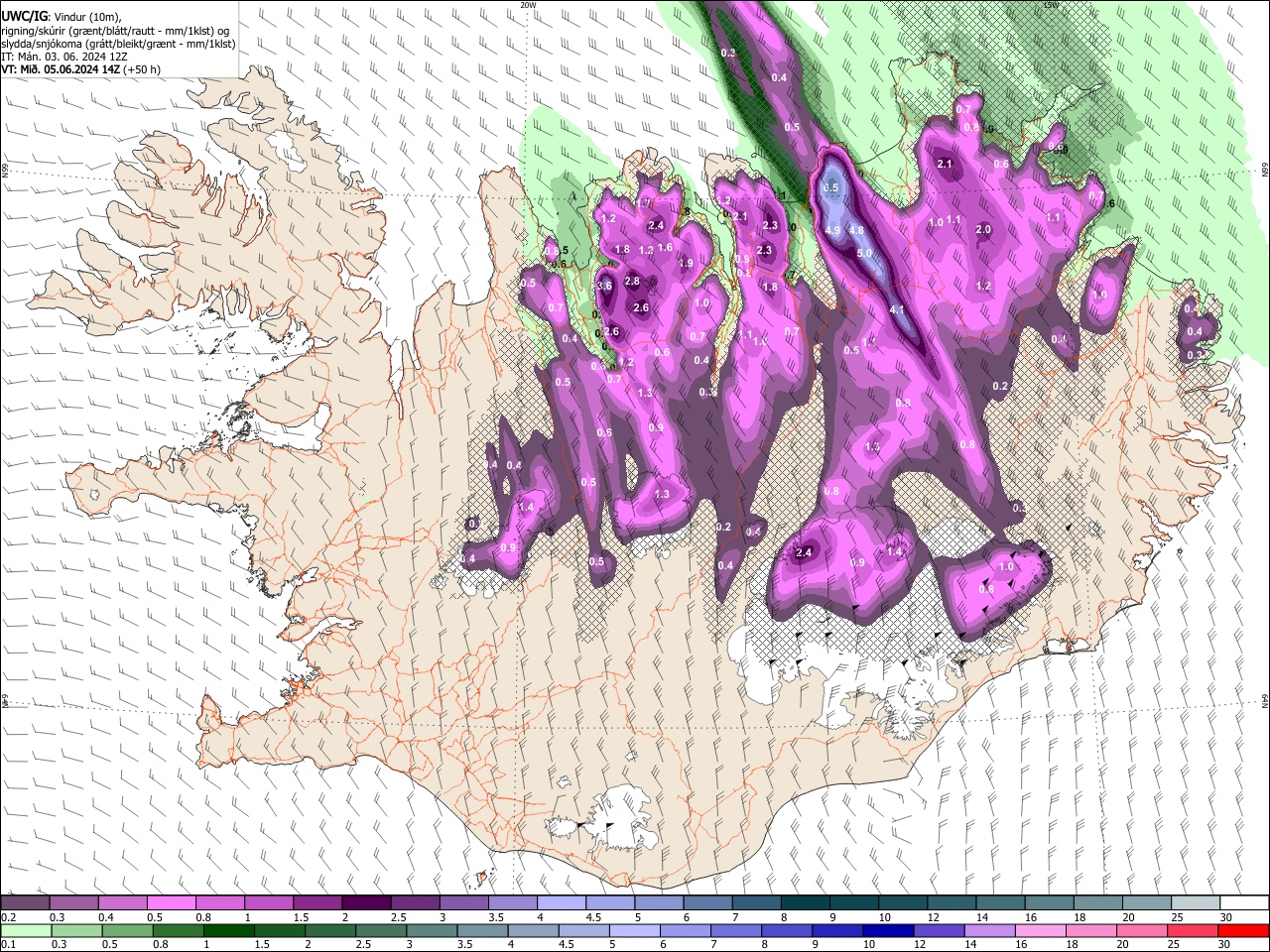
Task: Click the 4.1 value on the map
Action: (x=897, y=309)
